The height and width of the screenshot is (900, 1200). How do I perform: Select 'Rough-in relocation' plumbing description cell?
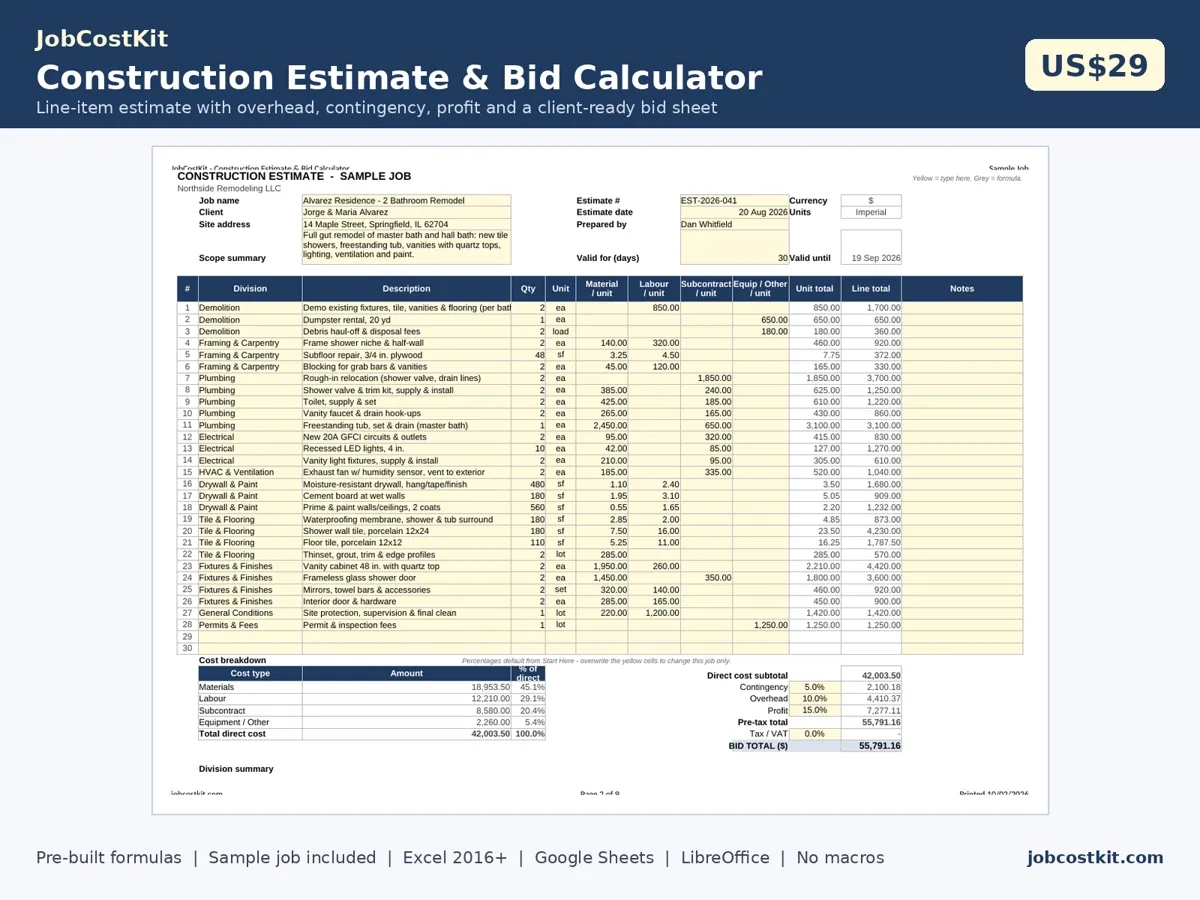click(406, 378)
